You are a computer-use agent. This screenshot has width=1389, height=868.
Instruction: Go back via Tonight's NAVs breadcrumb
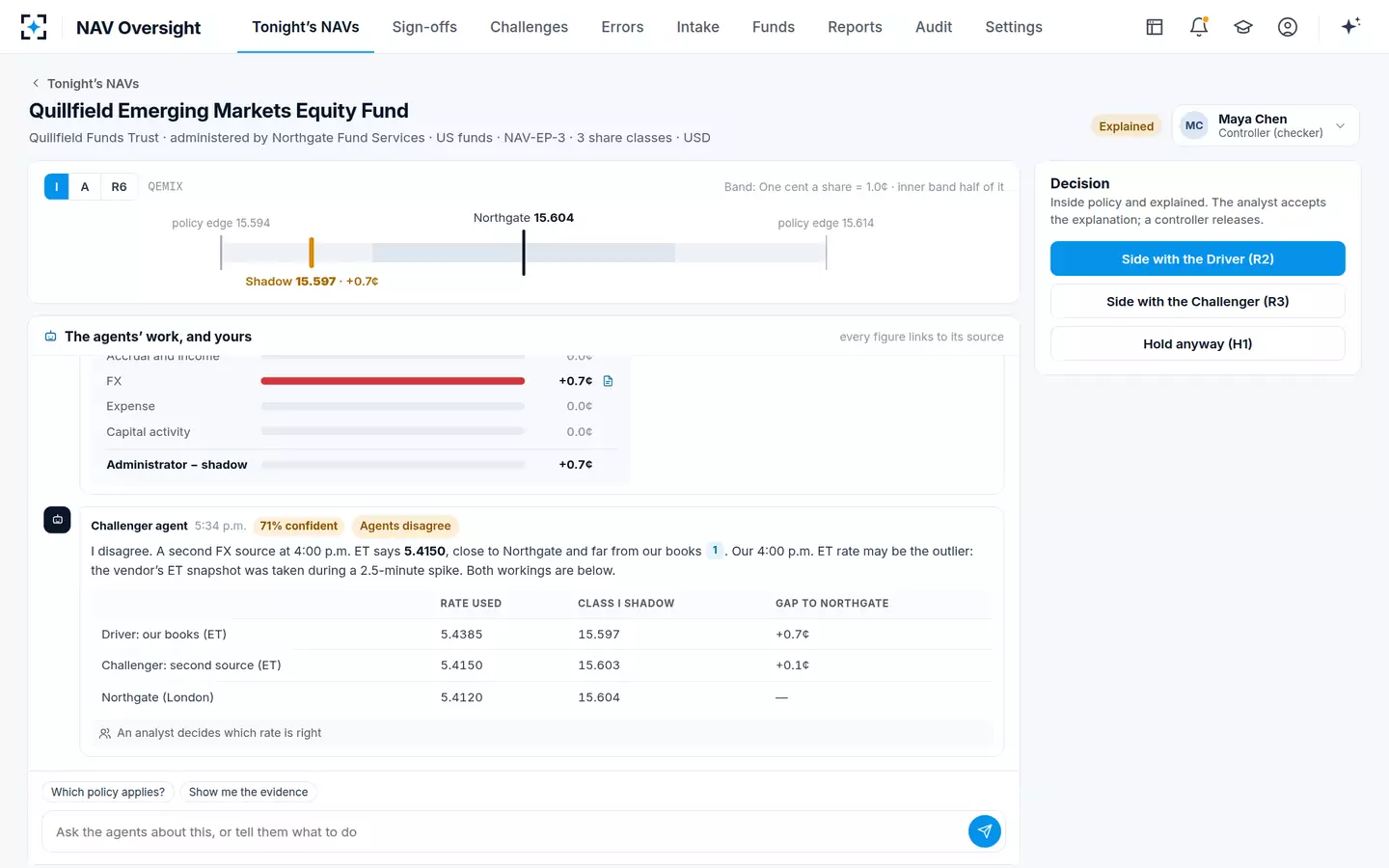point(93,83)
